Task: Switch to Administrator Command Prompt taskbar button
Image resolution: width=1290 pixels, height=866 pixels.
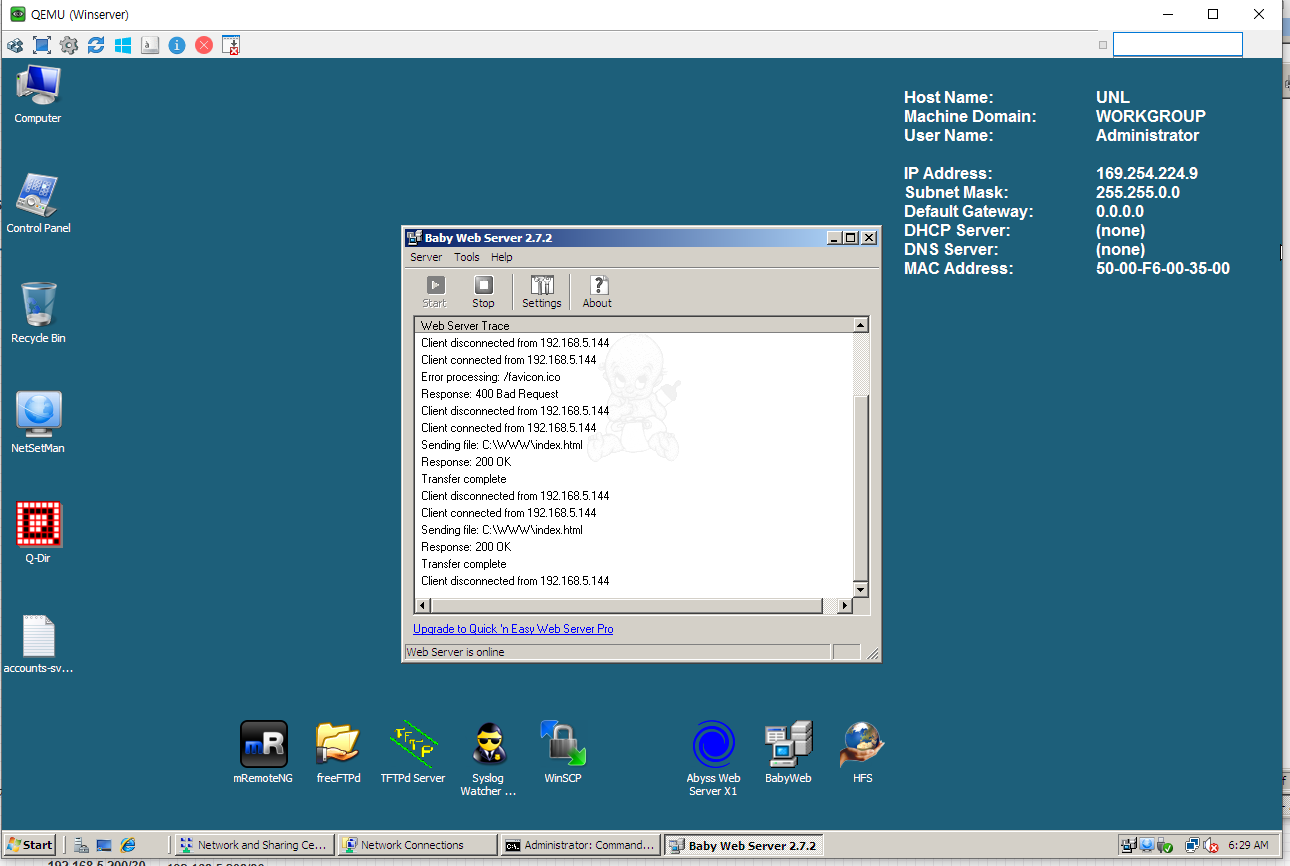Action: [x=580, y=845]
